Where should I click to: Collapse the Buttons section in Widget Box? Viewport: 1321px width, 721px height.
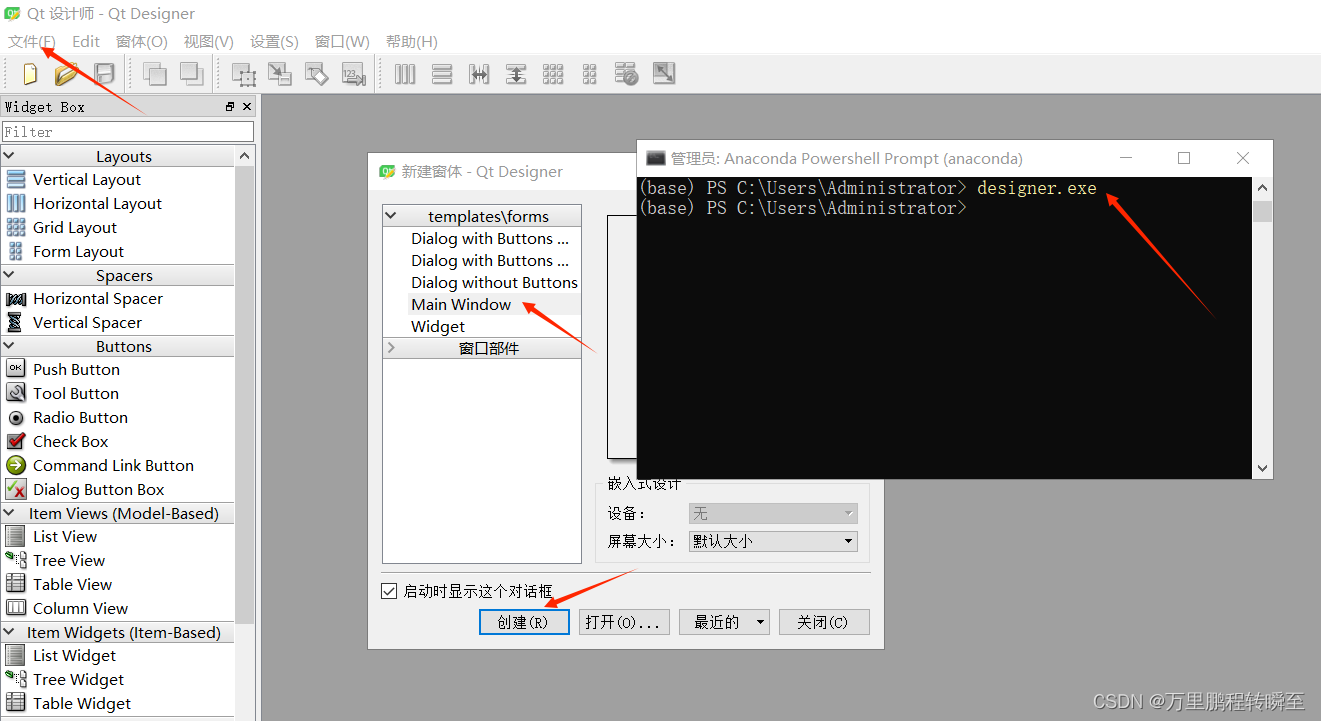pos(119,346)
